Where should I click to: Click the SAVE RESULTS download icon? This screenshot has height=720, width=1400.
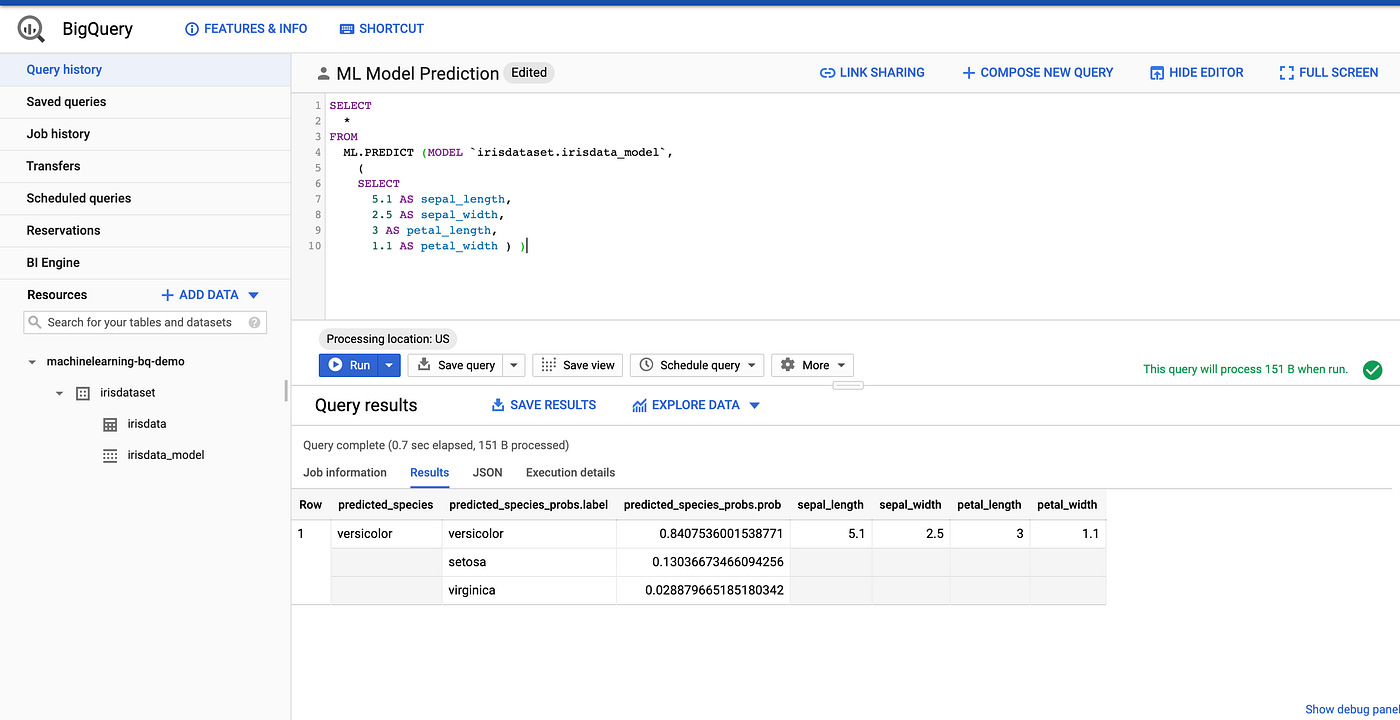tap(497, 404)
